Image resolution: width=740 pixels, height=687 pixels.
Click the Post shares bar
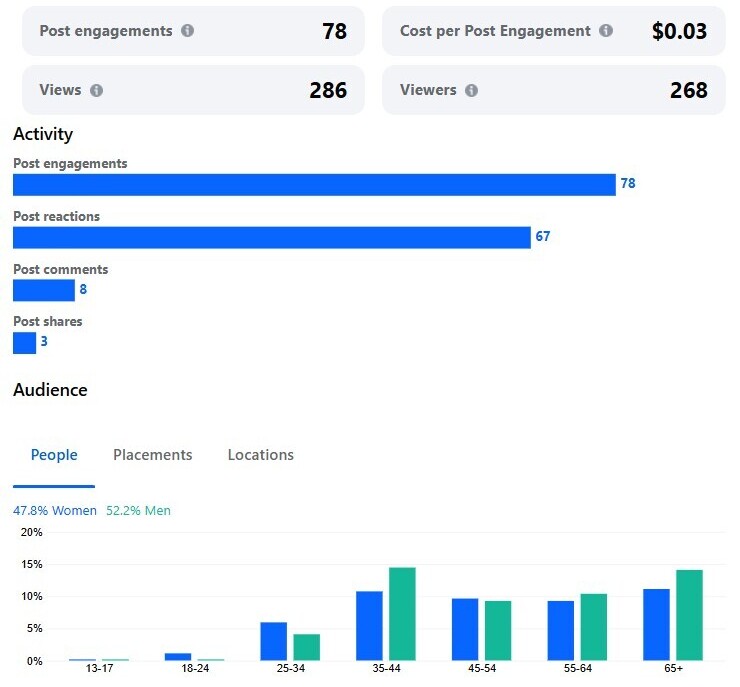[x=24, y=343]
